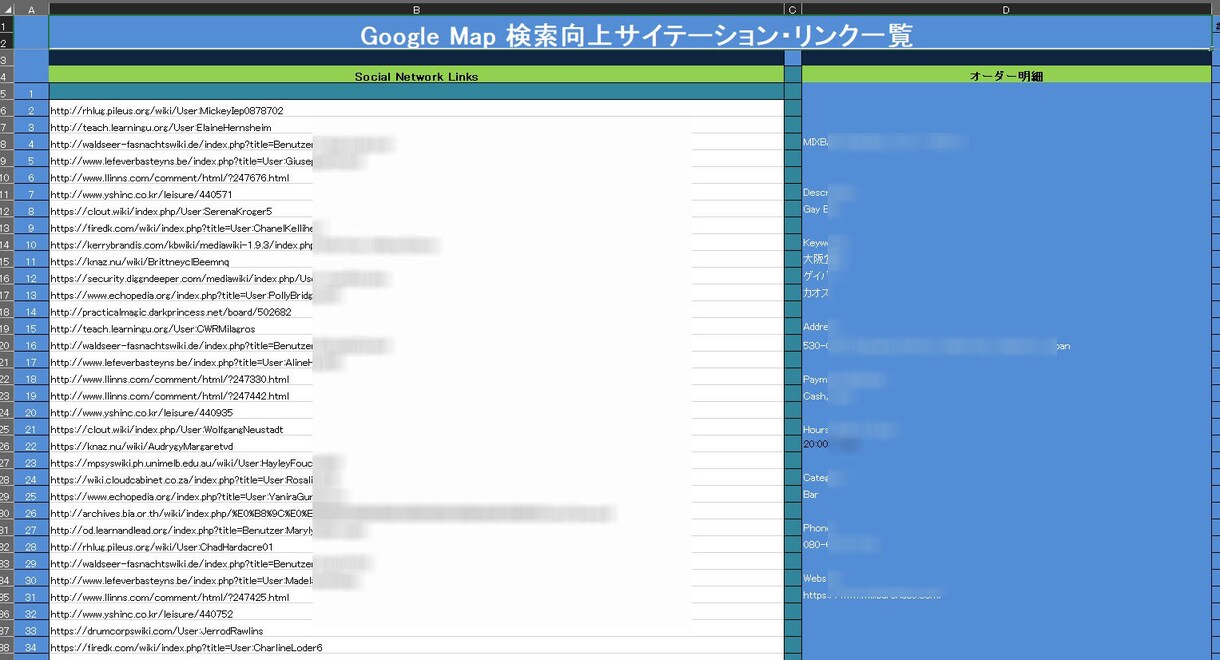
Task: Select row header 38
Action: pos(6,648)
